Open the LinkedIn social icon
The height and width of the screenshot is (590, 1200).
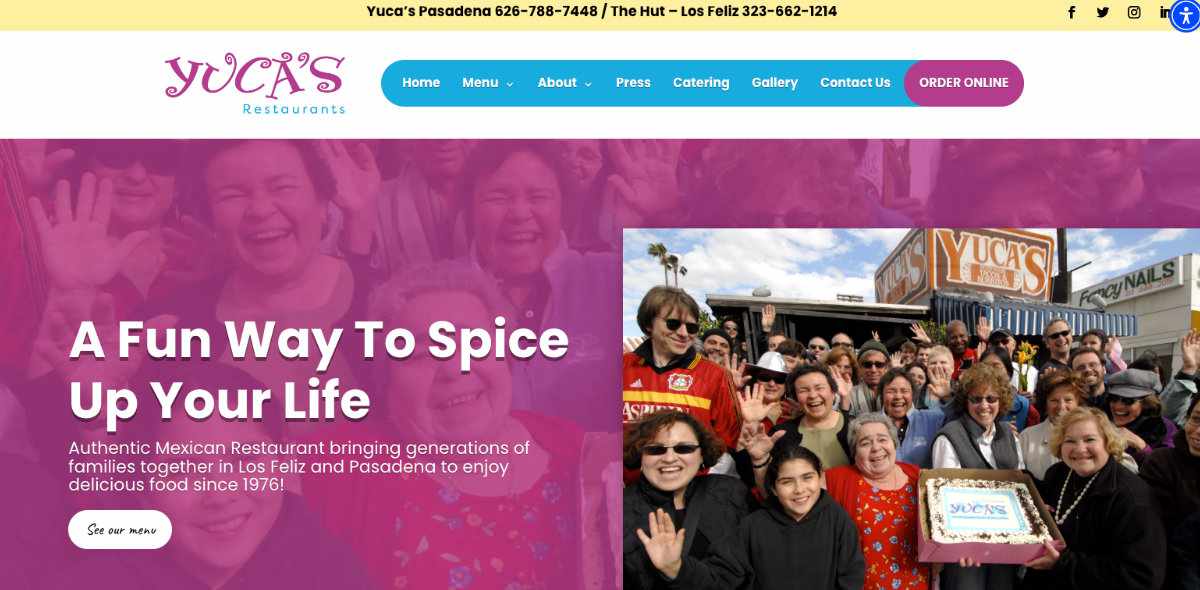[x=1165, y=13]
